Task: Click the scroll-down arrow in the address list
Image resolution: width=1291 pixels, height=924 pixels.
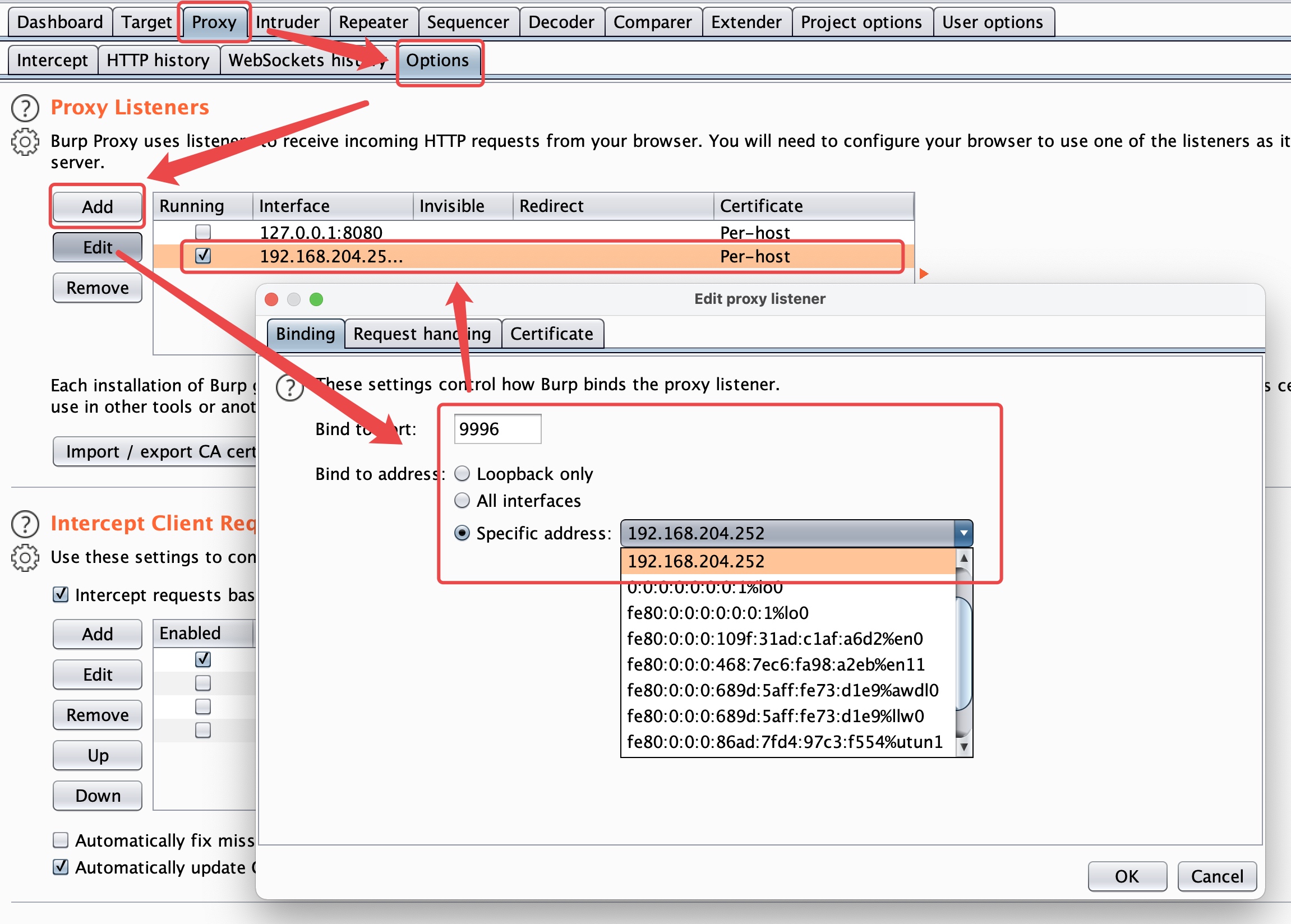Action: 964,746
